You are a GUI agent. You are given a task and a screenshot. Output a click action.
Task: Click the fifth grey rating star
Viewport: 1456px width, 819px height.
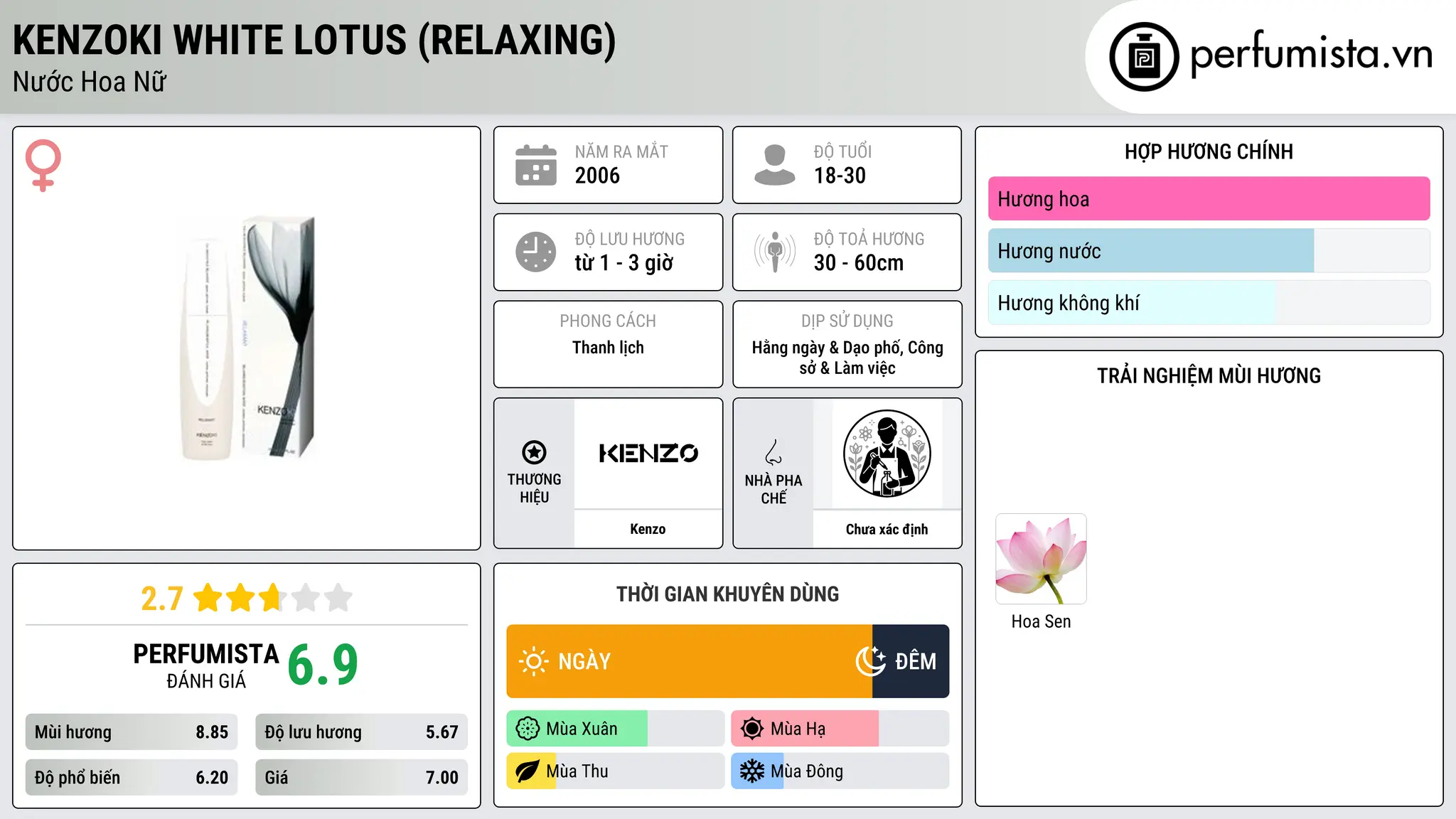pos(338,598)
